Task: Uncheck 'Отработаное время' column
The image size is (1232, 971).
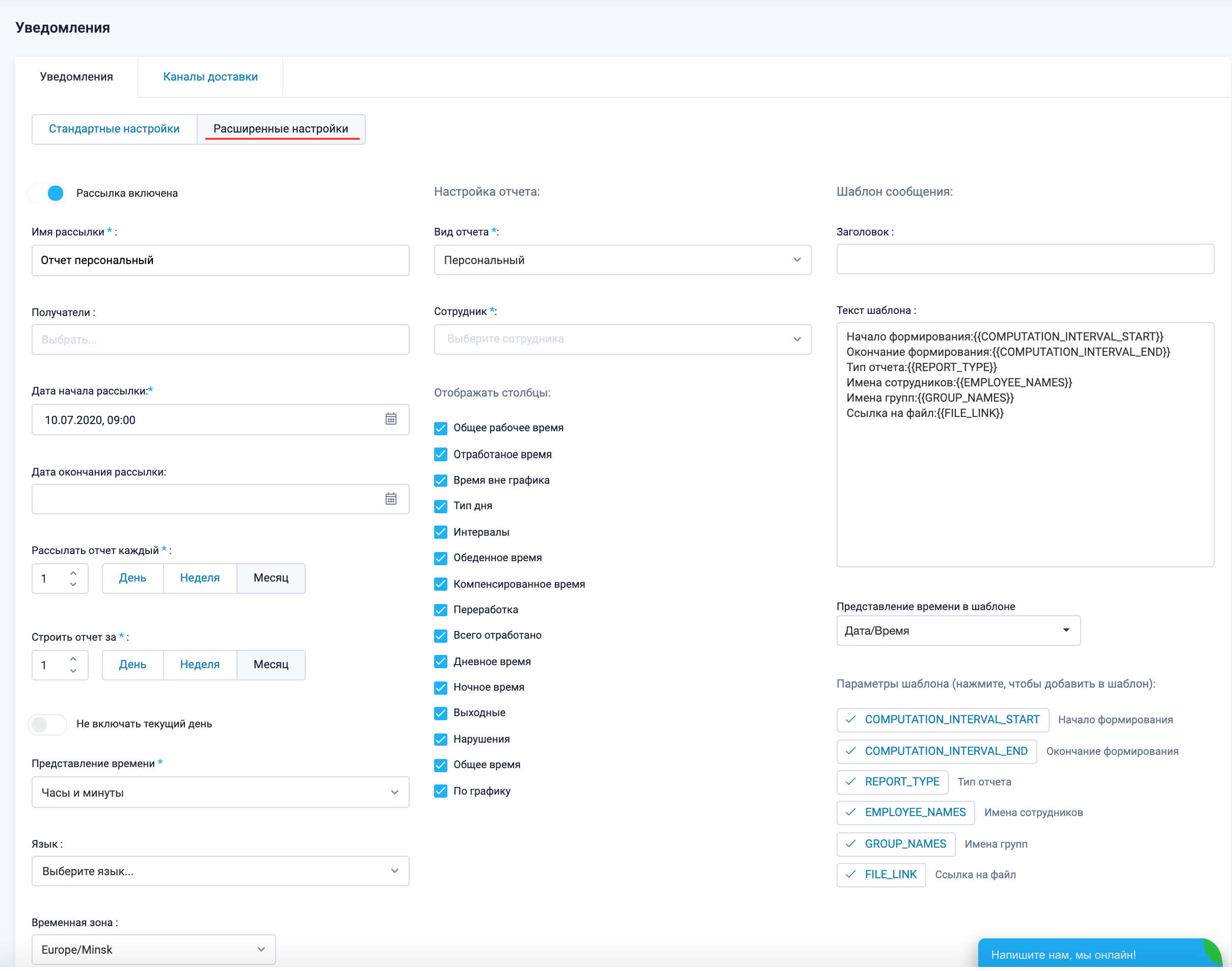Action: pyautogui.click(x=440, y=454)
